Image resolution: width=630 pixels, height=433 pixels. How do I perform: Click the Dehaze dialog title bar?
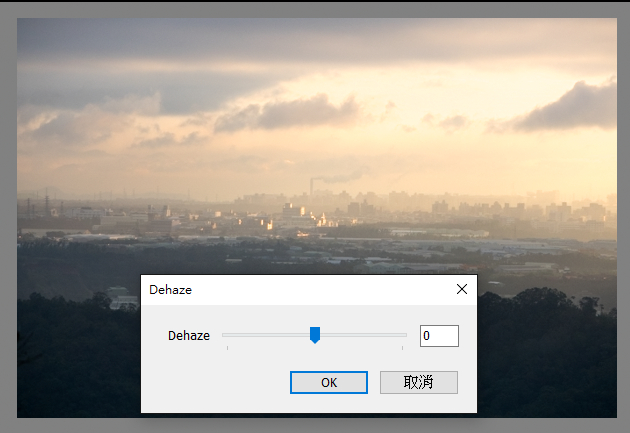click(x=309, y=290)
